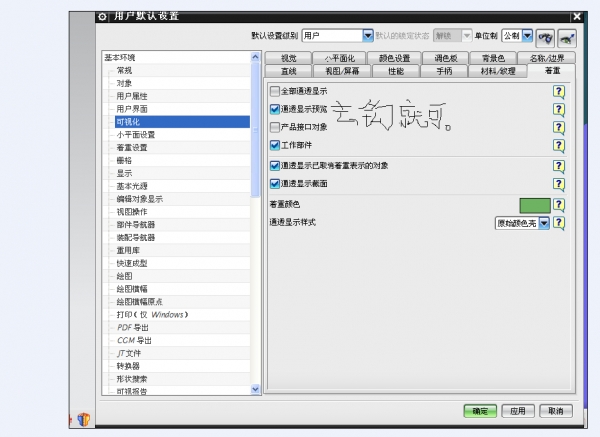
Task: Open help for 工作部件
Action: (x=559, y=145)
